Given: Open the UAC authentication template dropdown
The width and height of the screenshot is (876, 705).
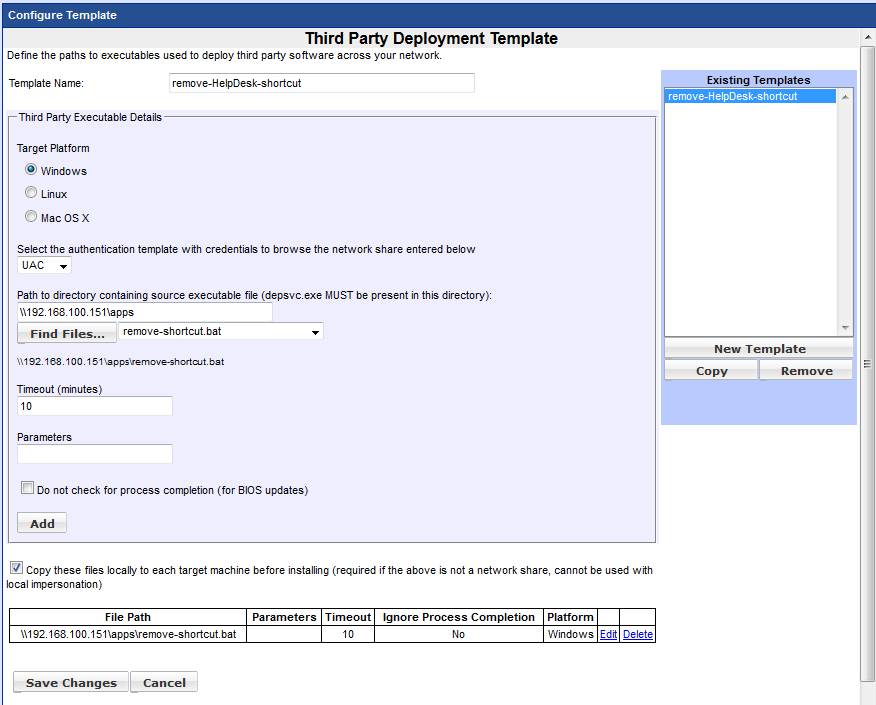Looking at the screenshot, I should click(45, 266).
